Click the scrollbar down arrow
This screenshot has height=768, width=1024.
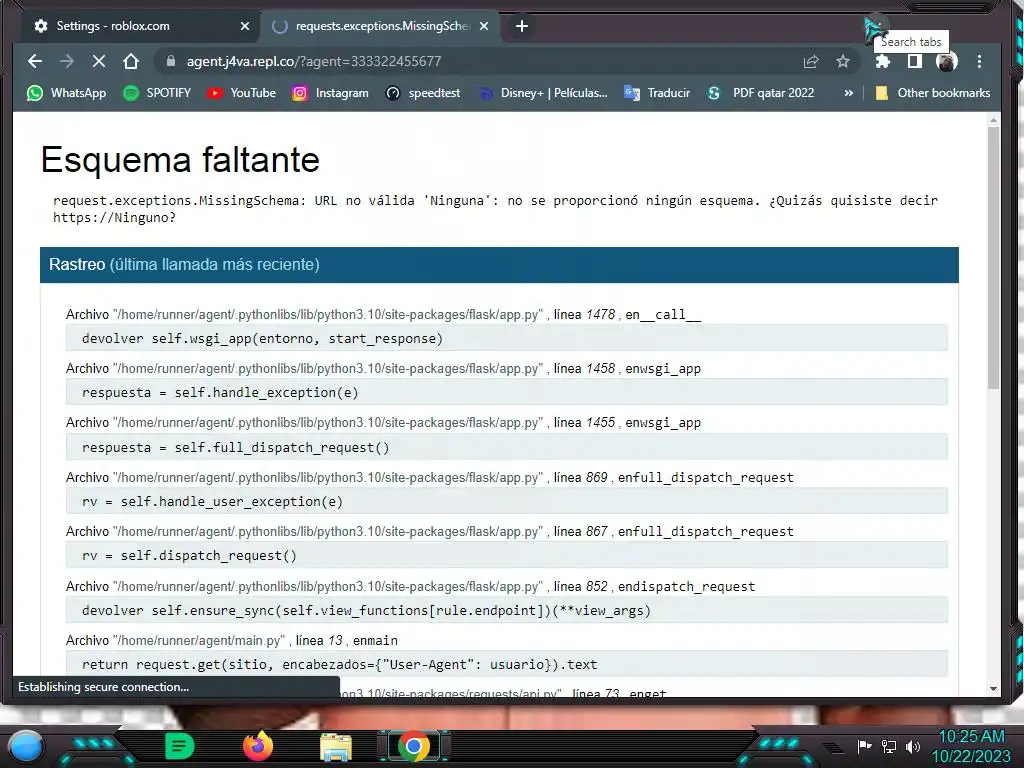(x=993, y=689)
